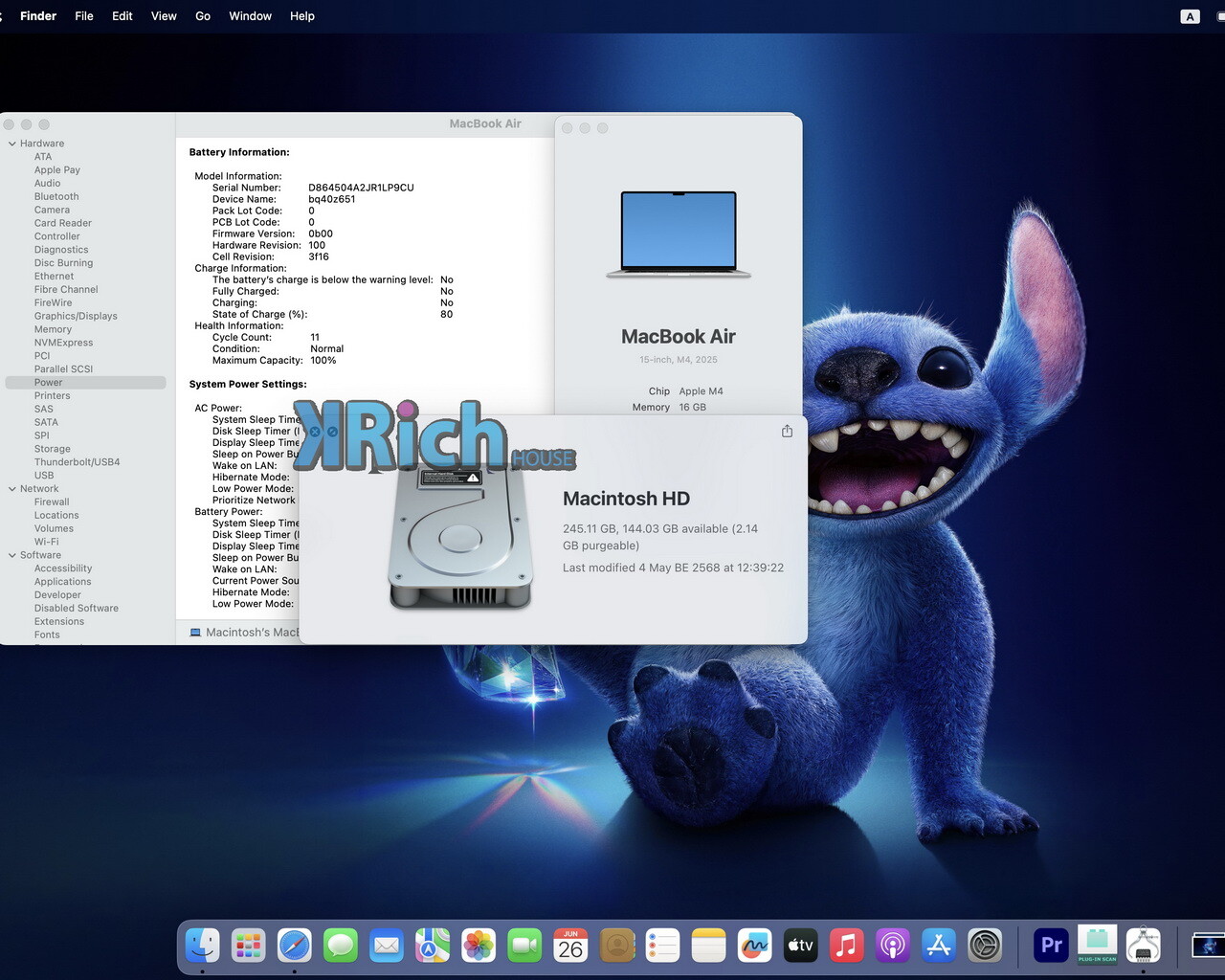This screenshot has width=1225, height=980.
Task: Open the Window menu
Action: (250, 16)
